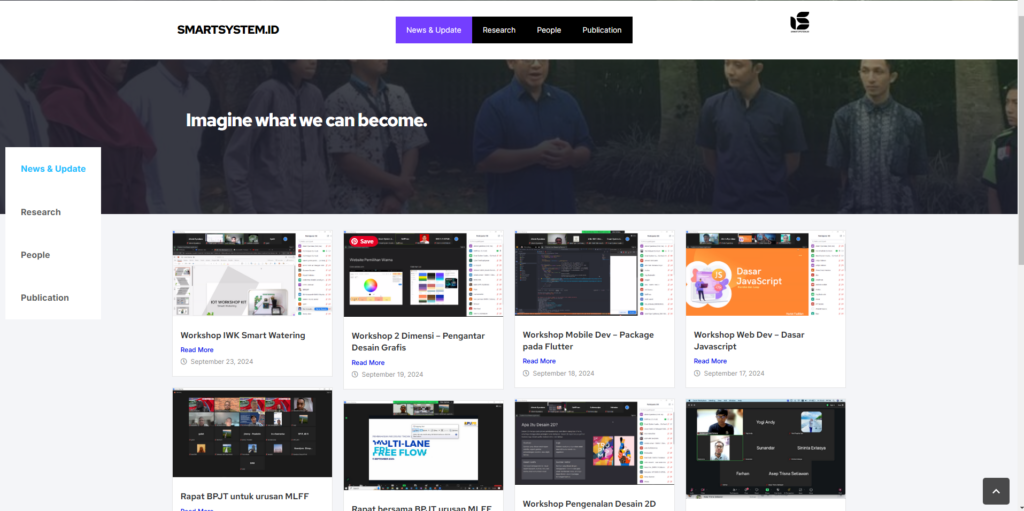Select People in left sidebar
This screenshot has width=1024, height=511.
pos(35,255)
